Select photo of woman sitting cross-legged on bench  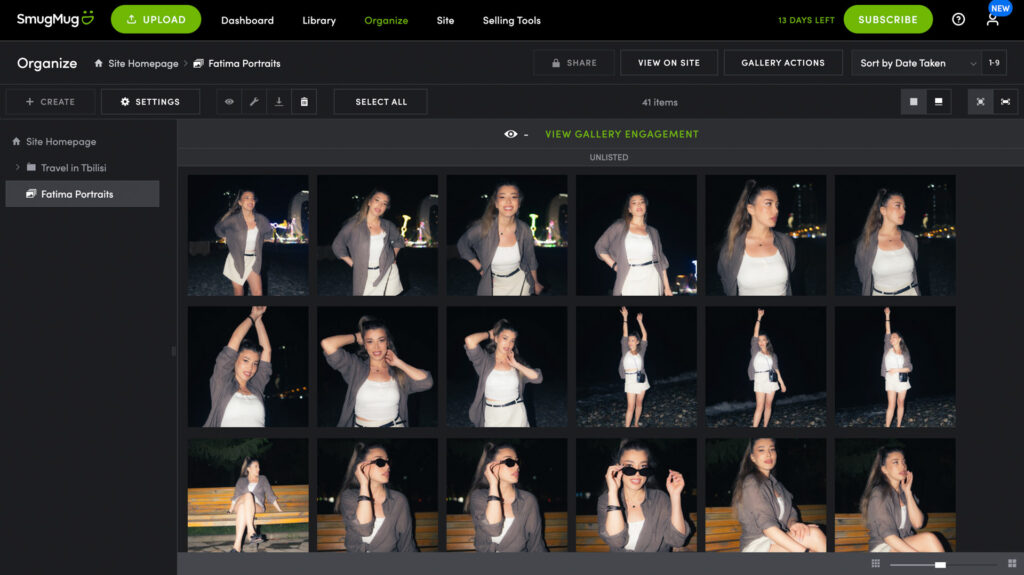pyautogui.click(x=248, y=495)
